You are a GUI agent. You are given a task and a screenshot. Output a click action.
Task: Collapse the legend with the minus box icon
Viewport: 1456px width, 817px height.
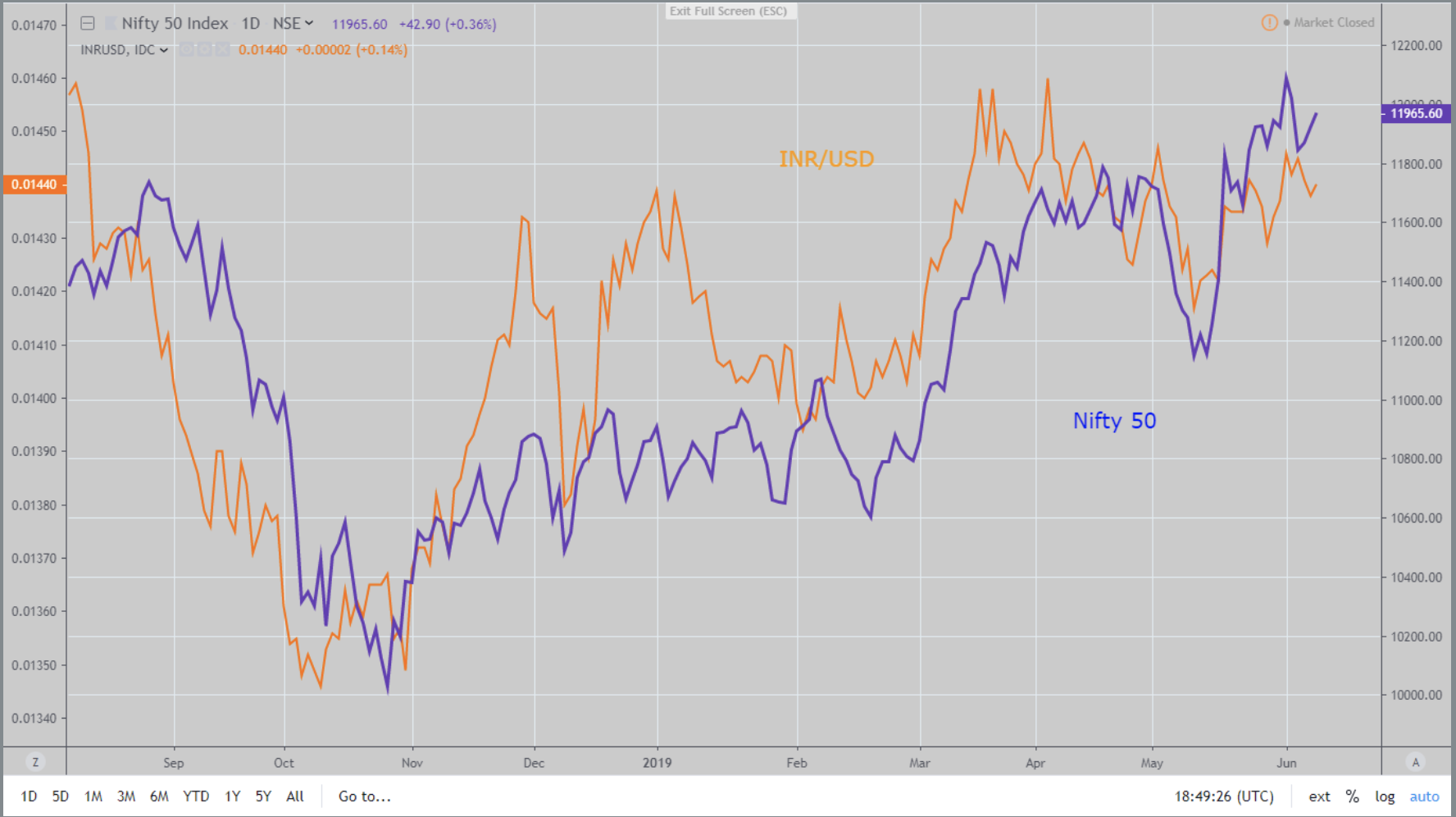pyautogui.click(x=88, y=24)
